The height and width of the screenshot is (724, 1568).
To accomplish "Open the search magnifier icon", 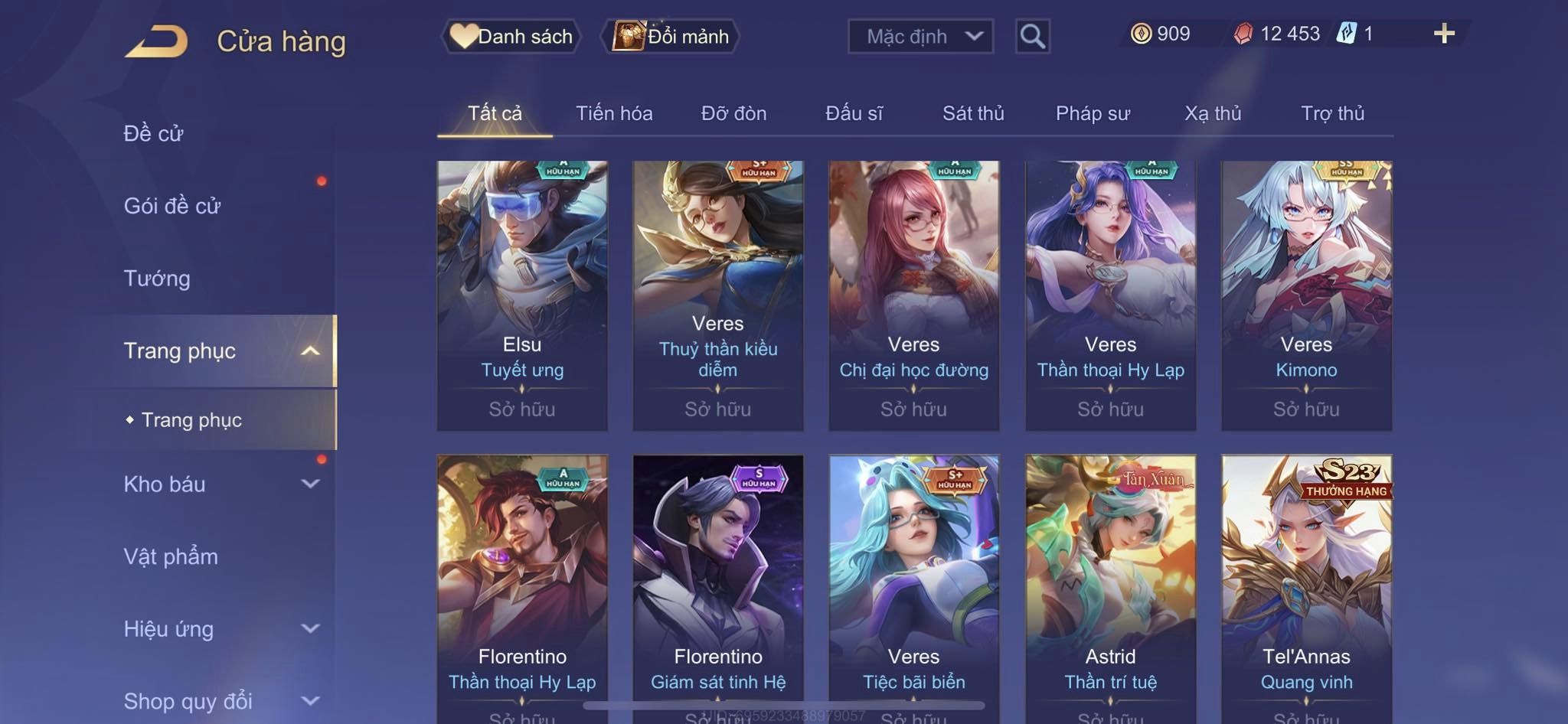I will (1032, 36).
